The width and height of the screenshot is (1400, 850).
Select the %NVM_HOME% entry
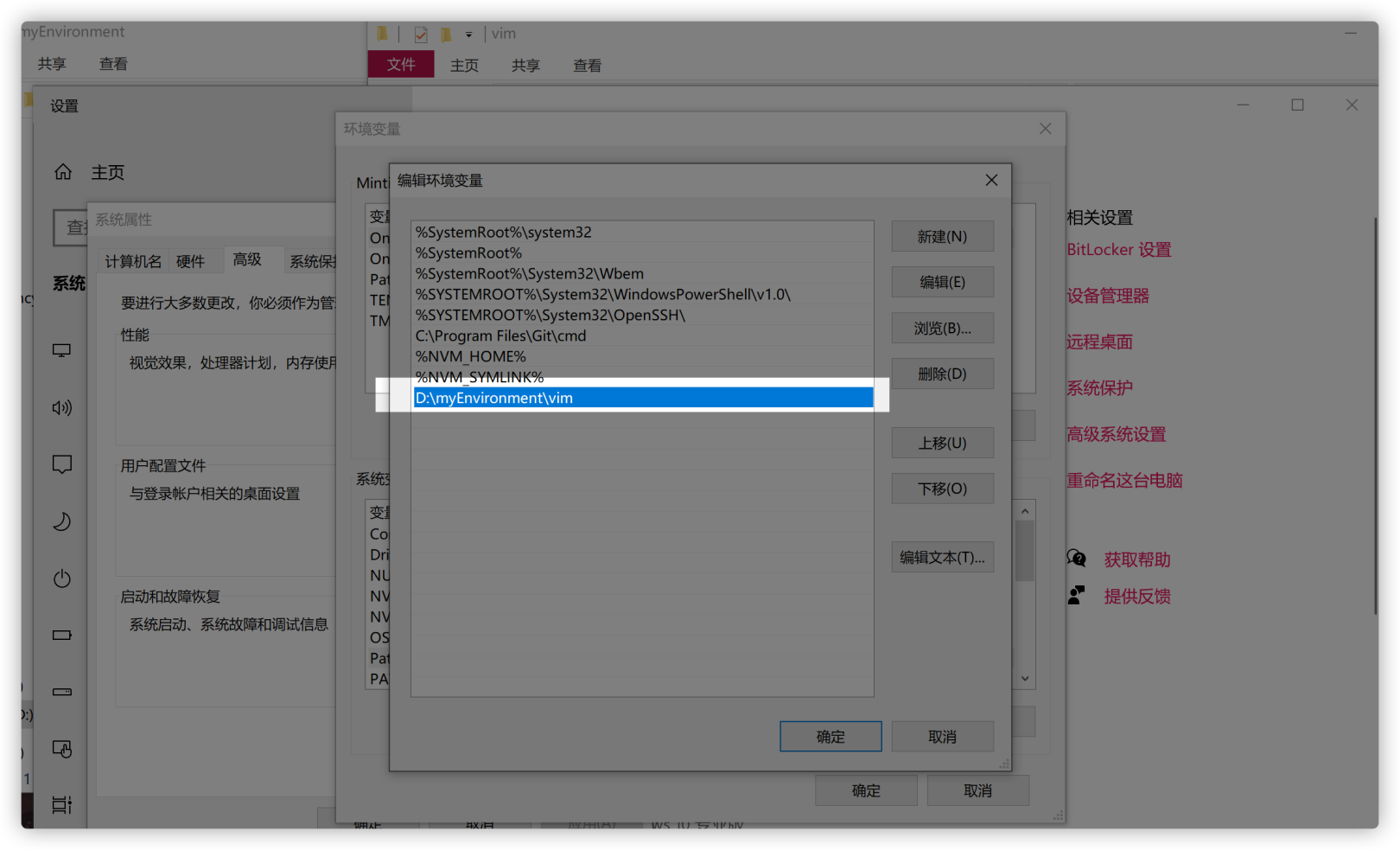tap(642, 356)
